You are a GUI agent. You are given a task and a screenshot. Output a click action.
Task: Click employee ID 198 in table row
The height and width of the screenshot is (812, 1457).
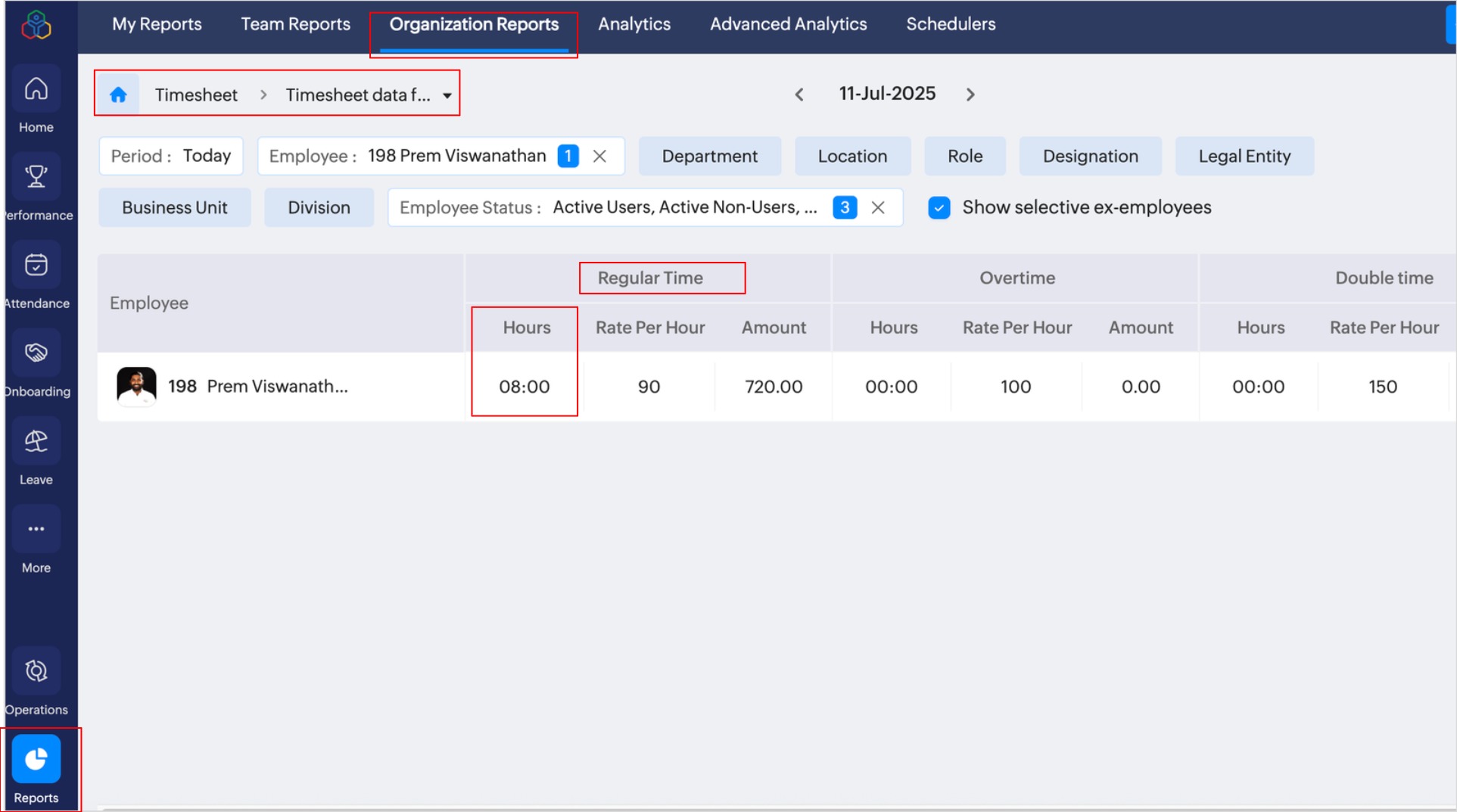click(182, 386)
